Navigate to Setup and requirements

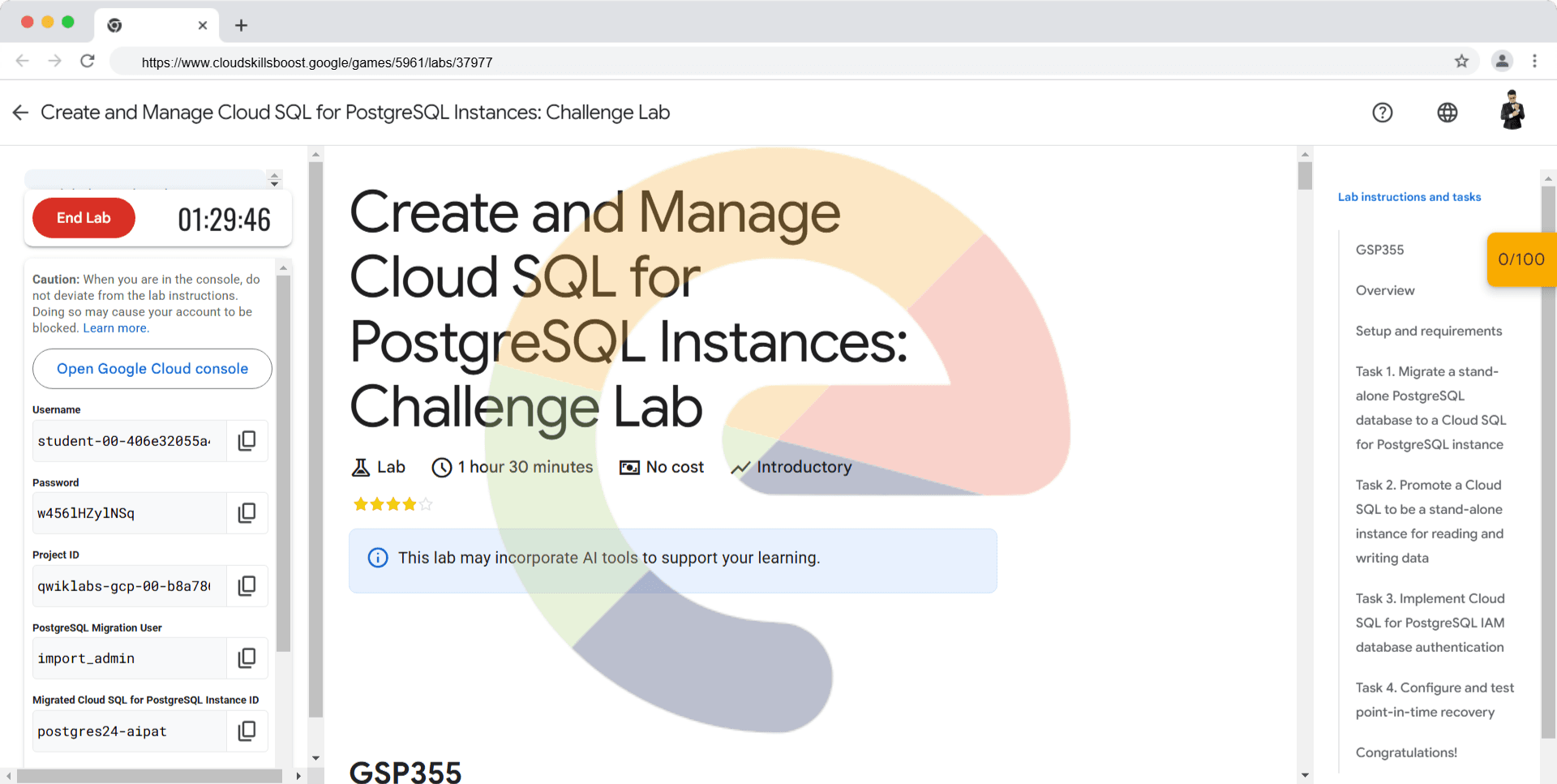pyautogui.click(x=1428, y=331)
